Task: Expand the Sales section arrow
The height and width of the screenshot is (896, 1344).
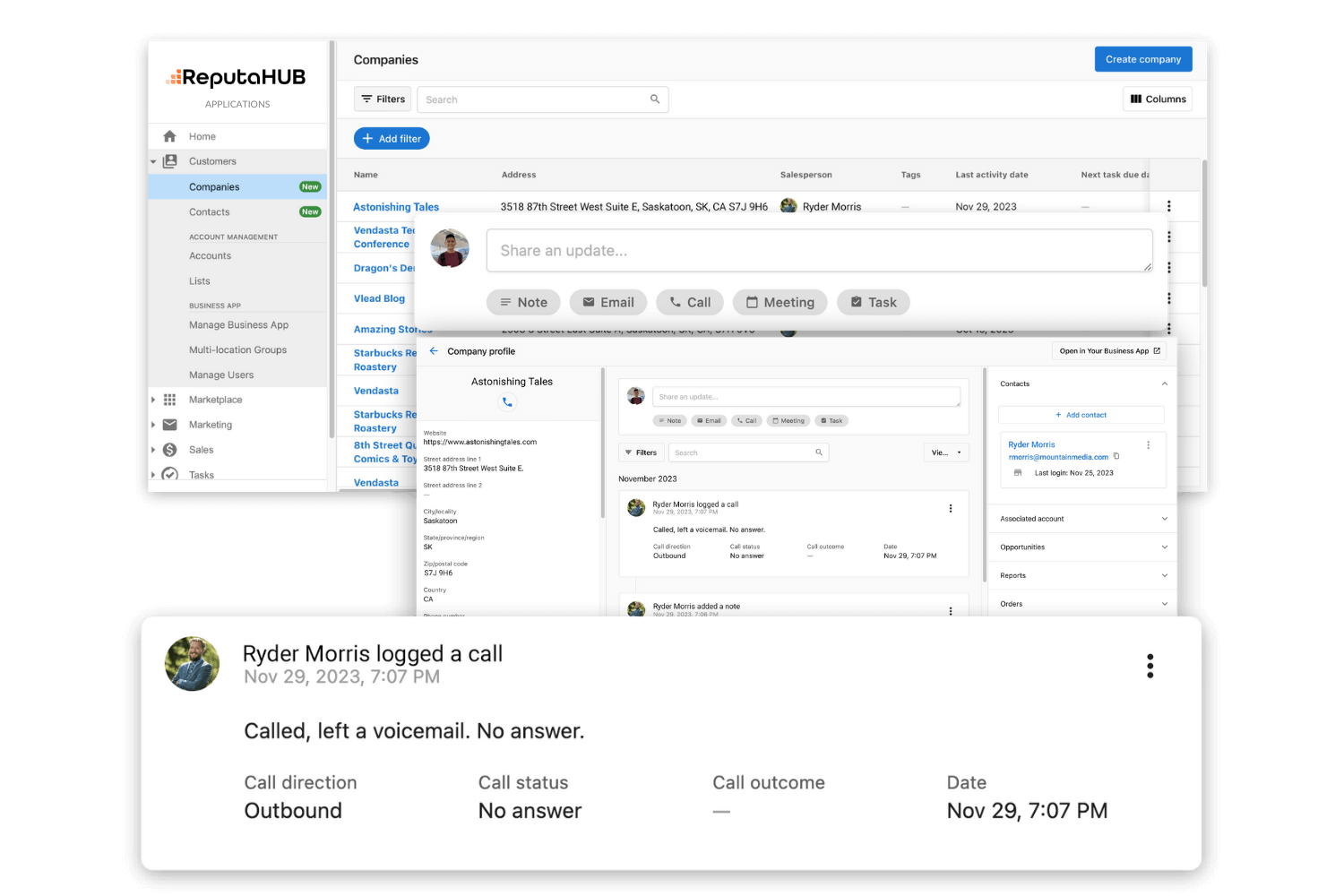Action: click(x=153, y=450)
